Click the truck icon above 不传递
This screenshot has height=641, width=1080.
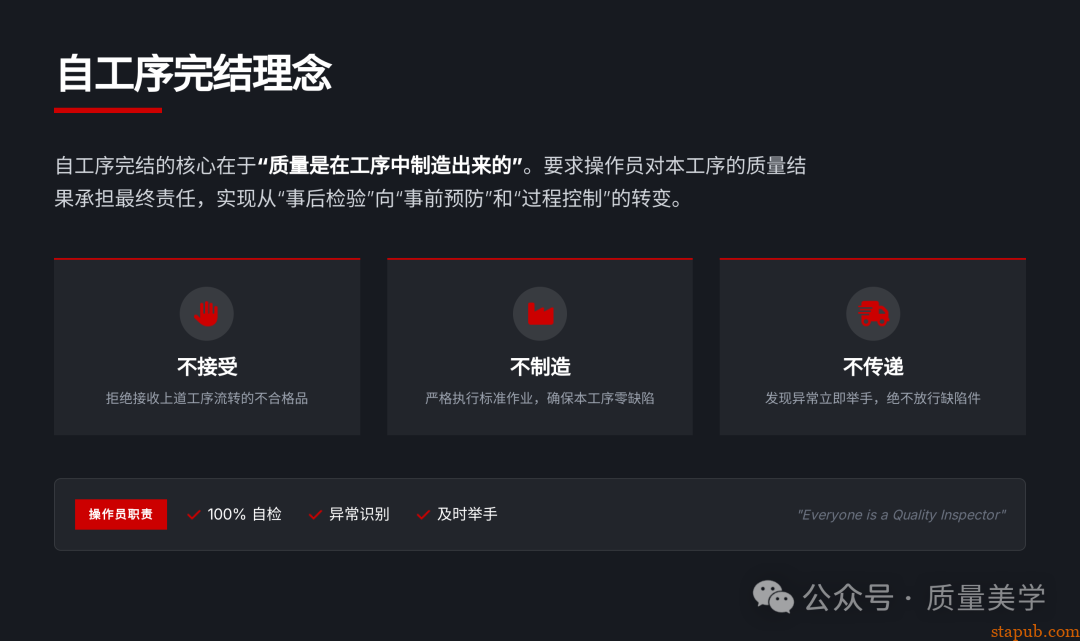872,313
